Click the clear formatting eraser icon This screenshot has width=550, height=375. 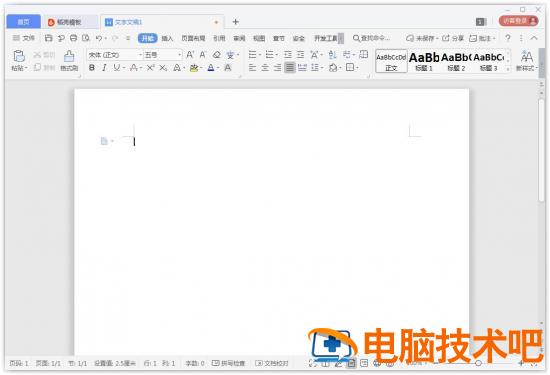click(217, 55)
